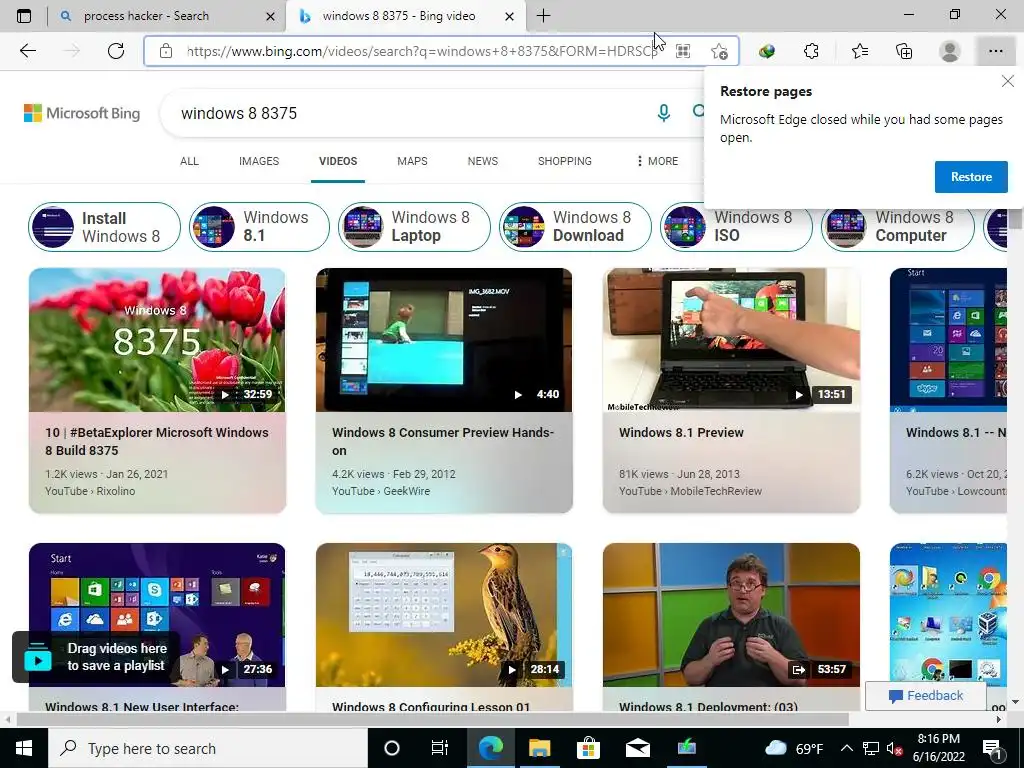Open the QR code generator icon

click(x=682, y=51)
